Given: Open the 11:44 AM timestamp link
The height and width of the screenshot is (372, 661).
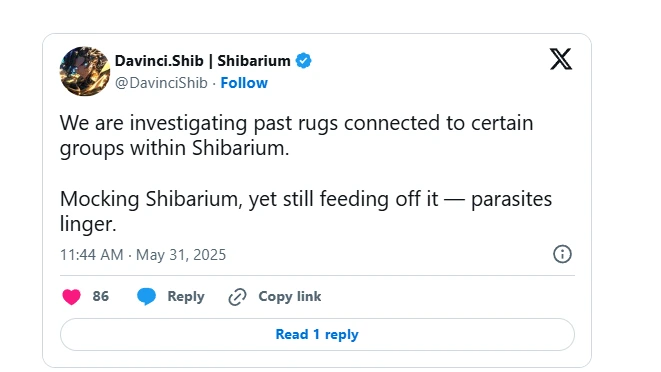Looking at the screenshot, I should pyautogui.click(x=91, y=255).
